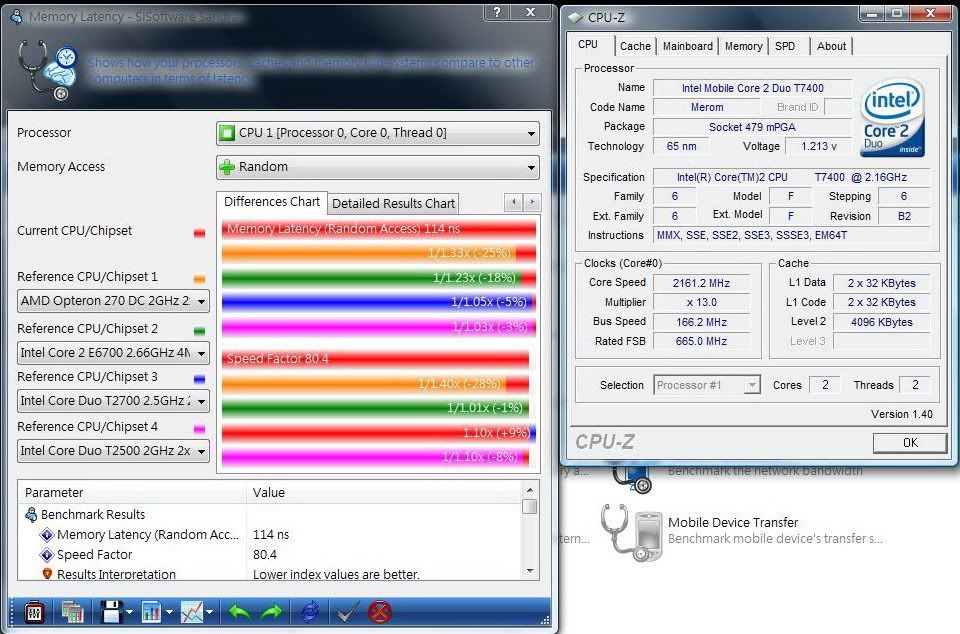The image size is (960, 634).
Task: Click the green forward arrow icon
Action: 271,611
